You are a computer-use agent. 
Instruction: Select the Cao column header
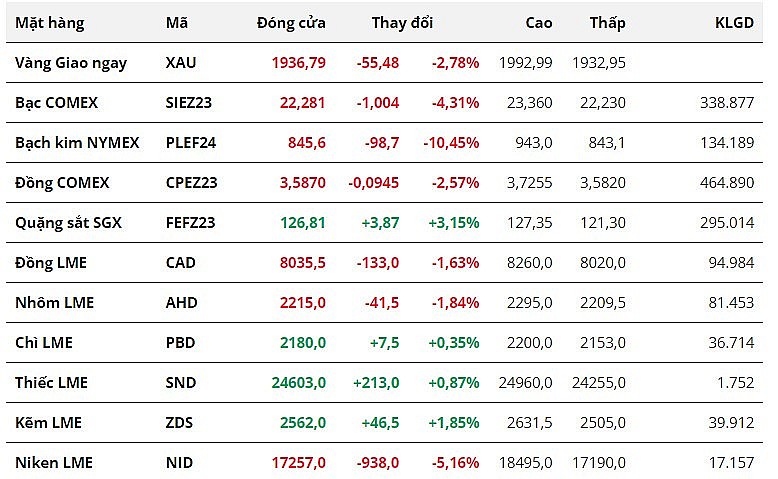click(x=540, y=23)
